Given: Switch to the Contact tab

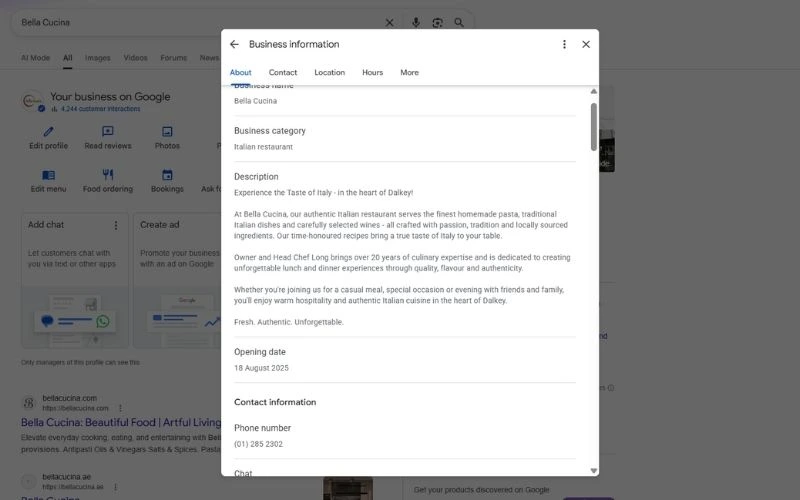Looking at the screenshot, I should coord(283,72).
